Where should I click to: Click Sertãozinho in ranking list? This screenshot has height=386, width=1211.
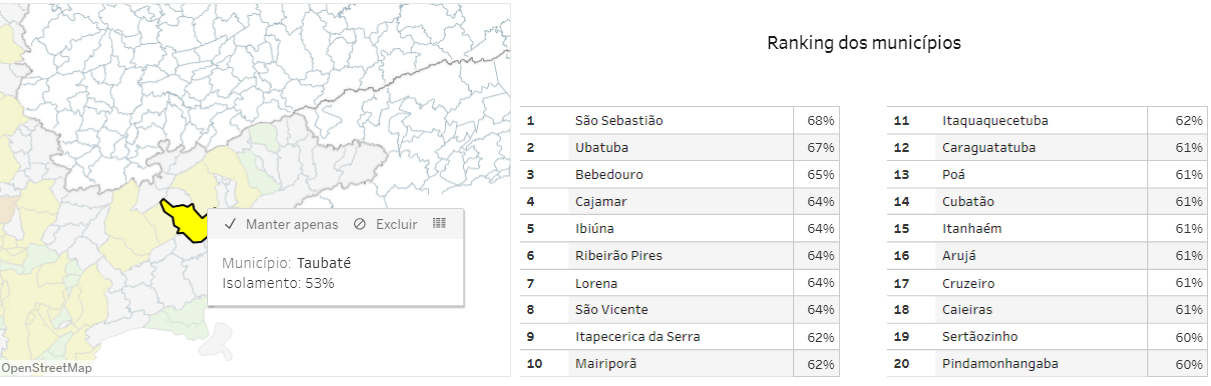tap(1047, 337)
